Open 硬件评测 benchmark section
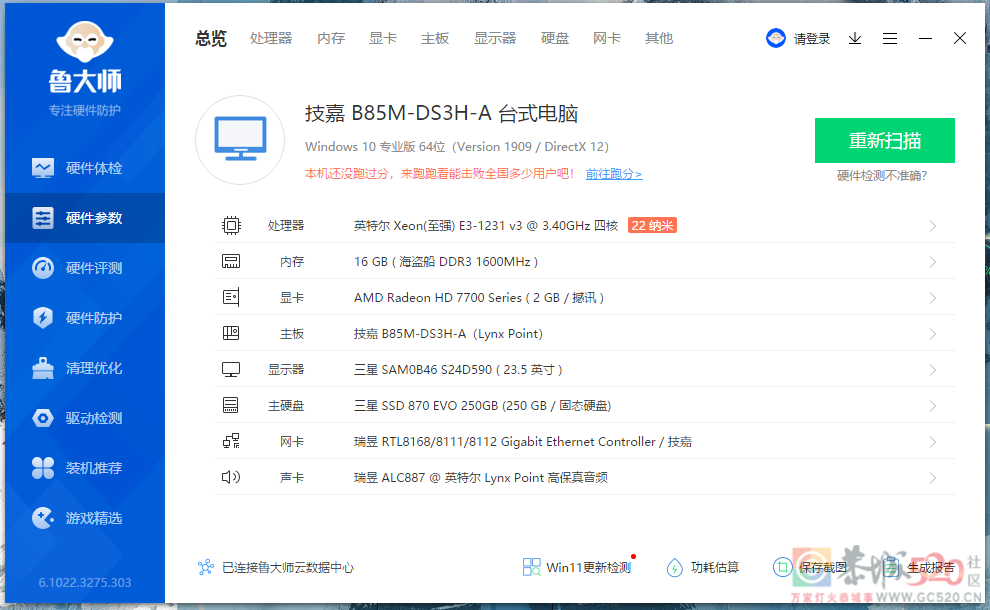 click(x=85, y=268)
